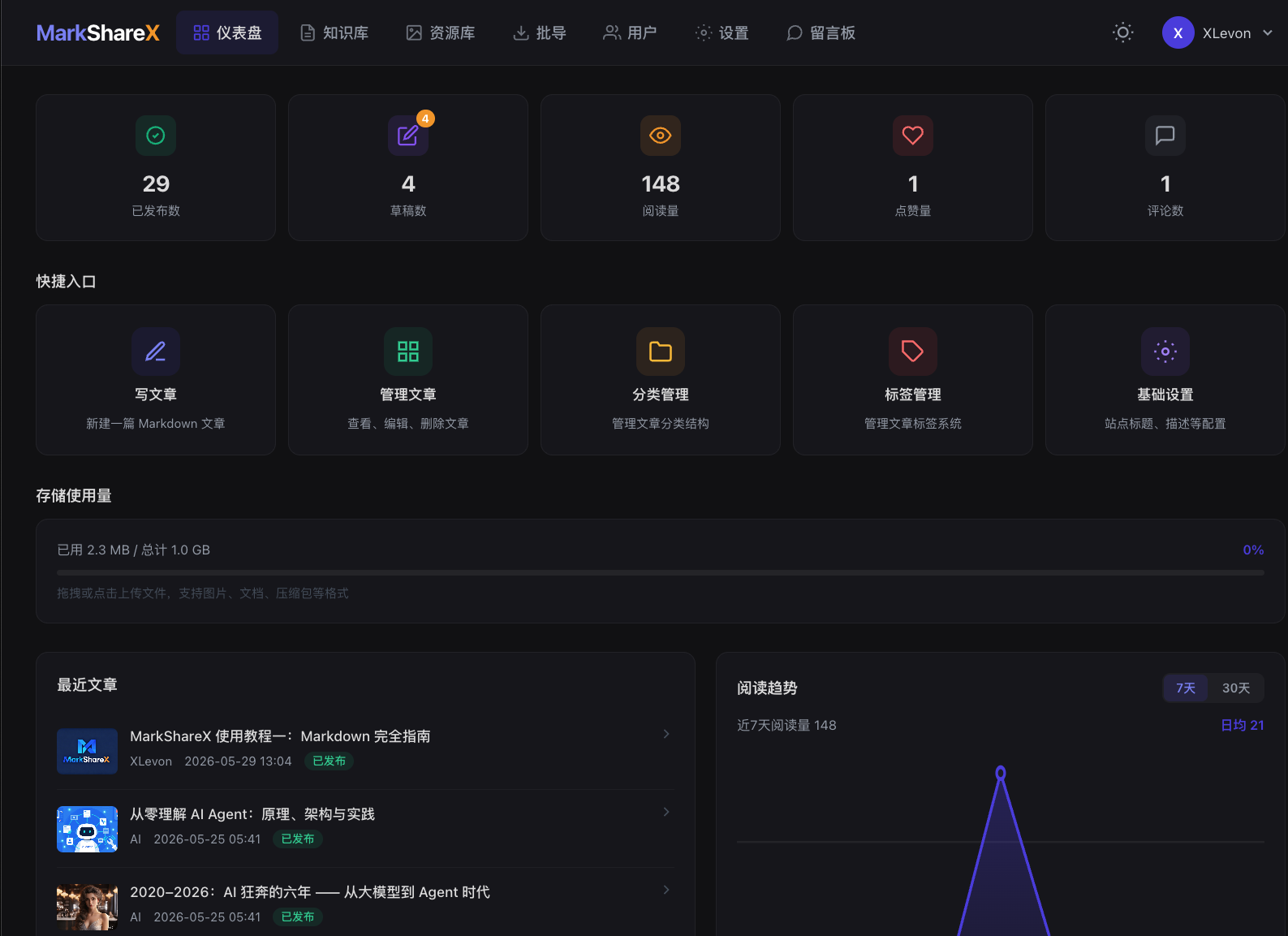Click the 日均 21 daily average label

click(1243, 725)
